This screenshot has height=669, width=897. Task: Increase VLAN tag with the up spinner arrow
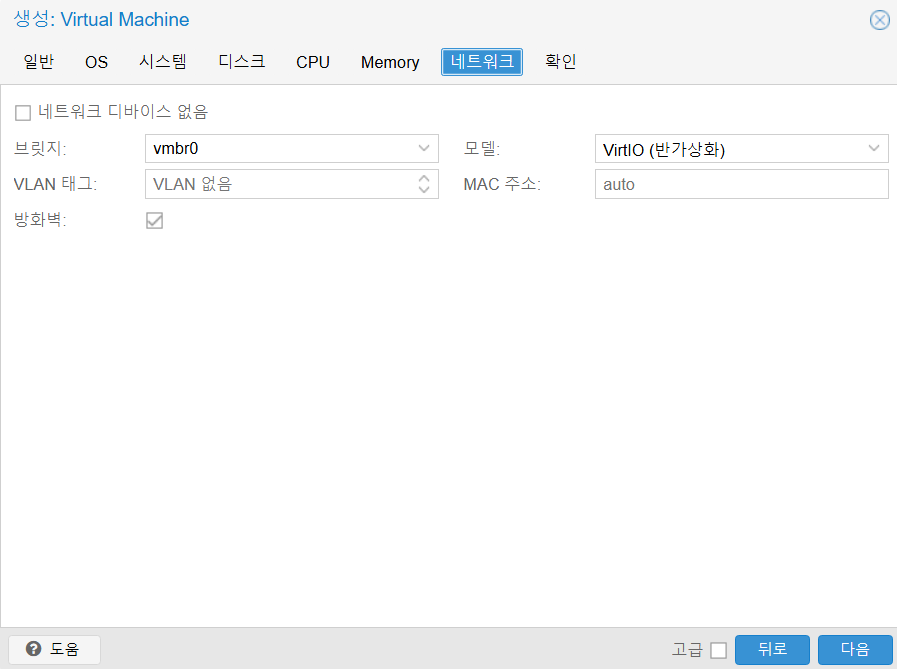(x=424, y=179)
